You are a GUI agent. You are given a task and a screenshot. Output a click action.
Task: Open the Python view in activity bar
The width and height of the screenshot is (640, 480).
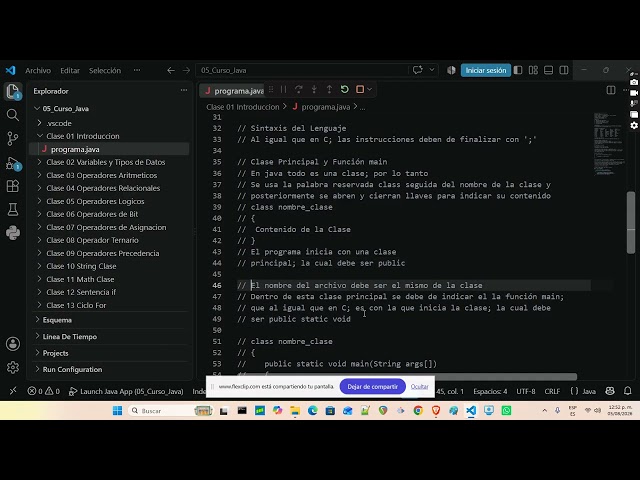(x=13, y=233)
